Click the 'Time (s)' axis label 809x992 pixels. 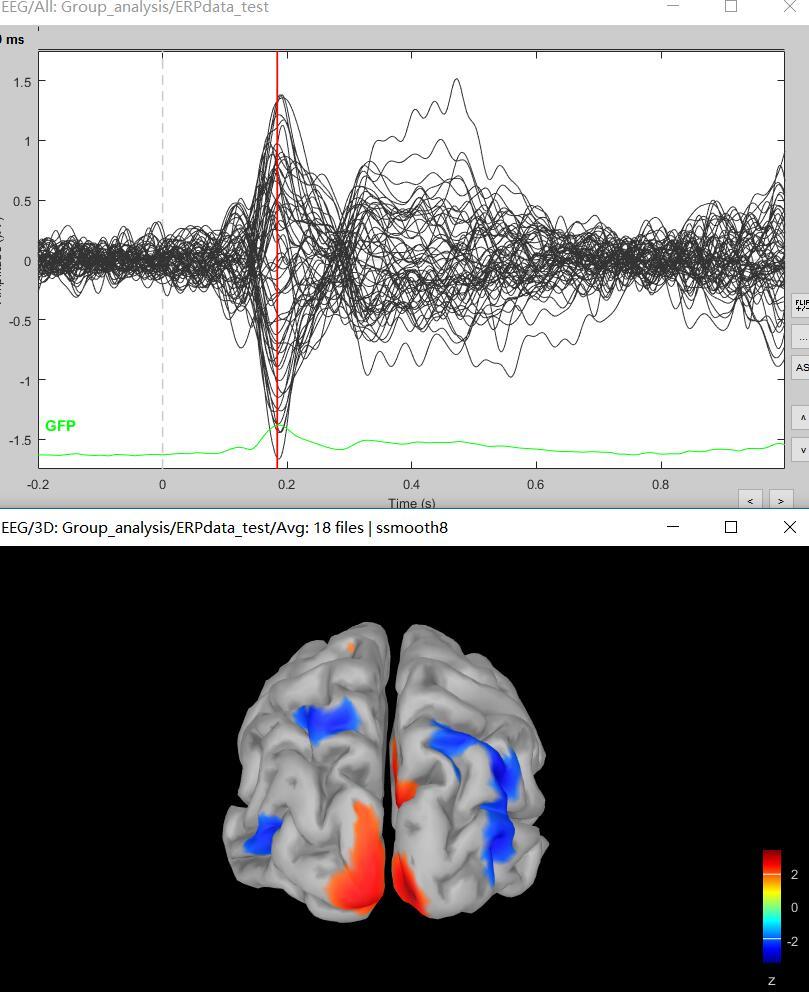pos(411,503)
